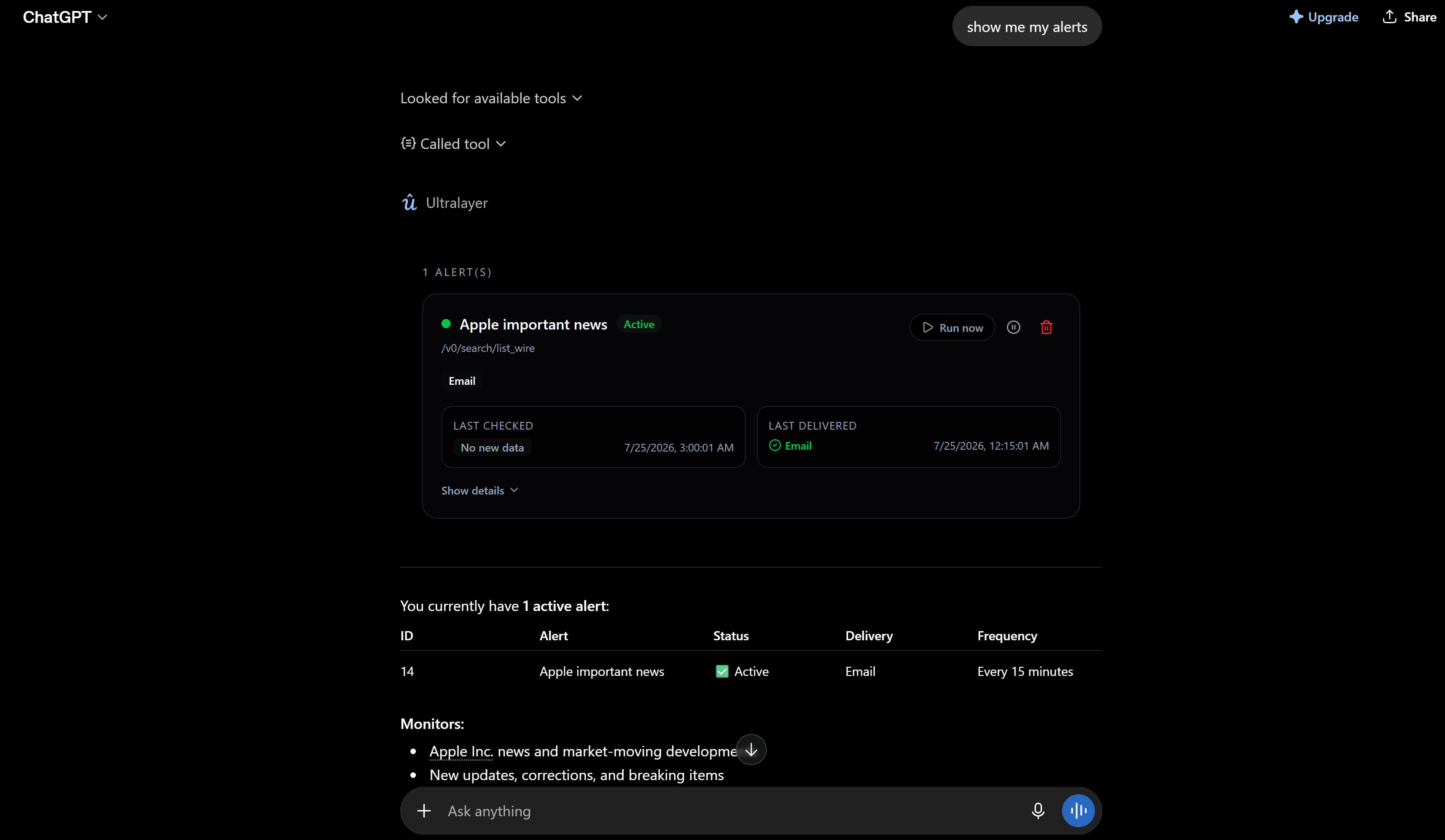1445x840 pixels.
Task: Click the Active status badge
Action: point(639,324)
